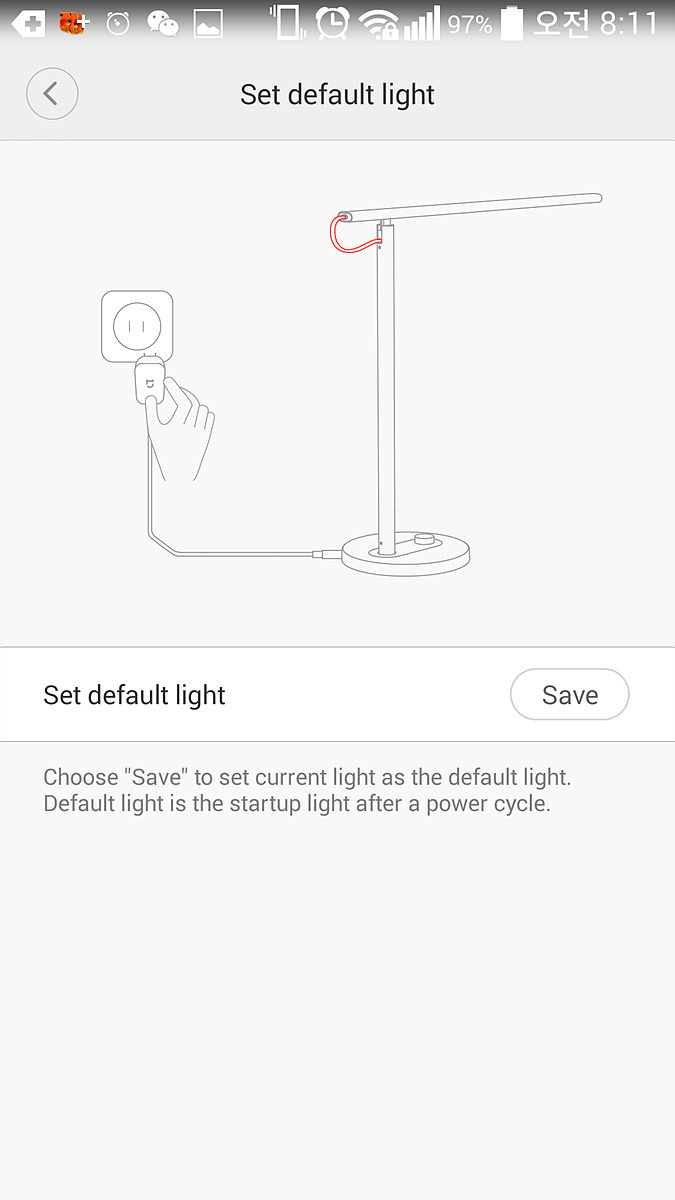Tap the battery status icon
The height and width of the screenshot is (1200, 675).
[x=511, y=22]
